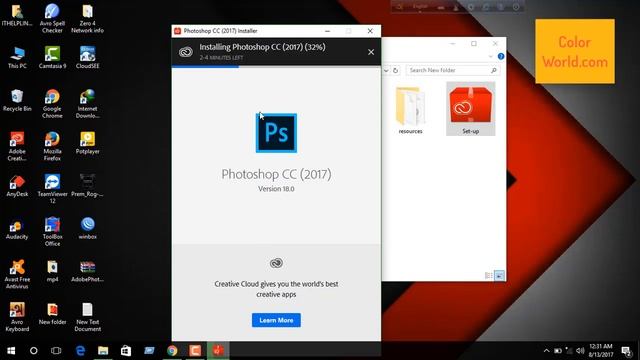This screenshot has height=360, width=640.
Task: Open Prem_Rog desktop icon
Action: click(87, 186)
